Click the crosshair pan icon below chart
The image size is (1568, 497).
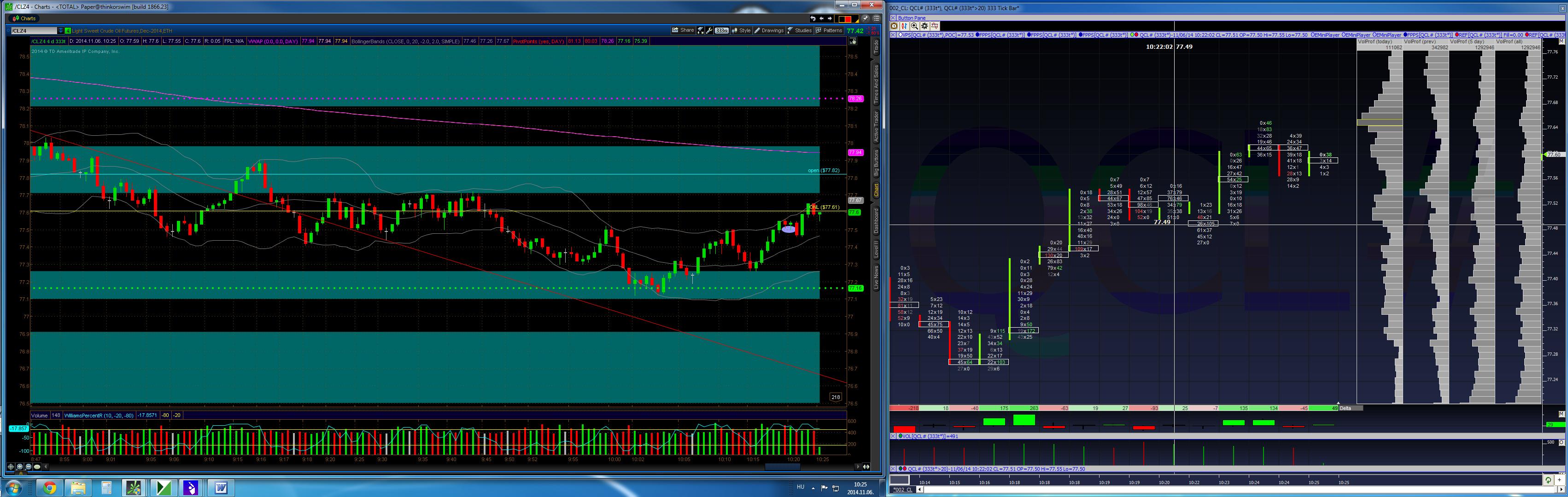coord(11,467)
